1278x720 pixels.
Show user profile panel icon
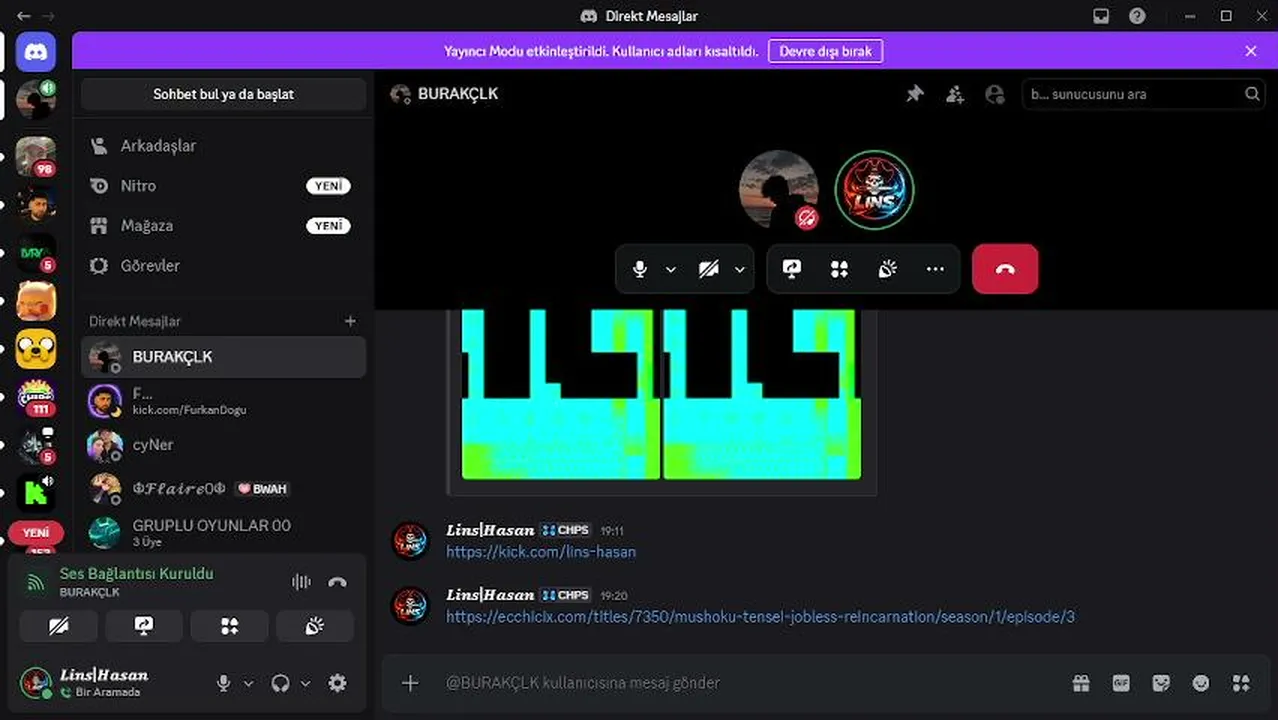995,94
